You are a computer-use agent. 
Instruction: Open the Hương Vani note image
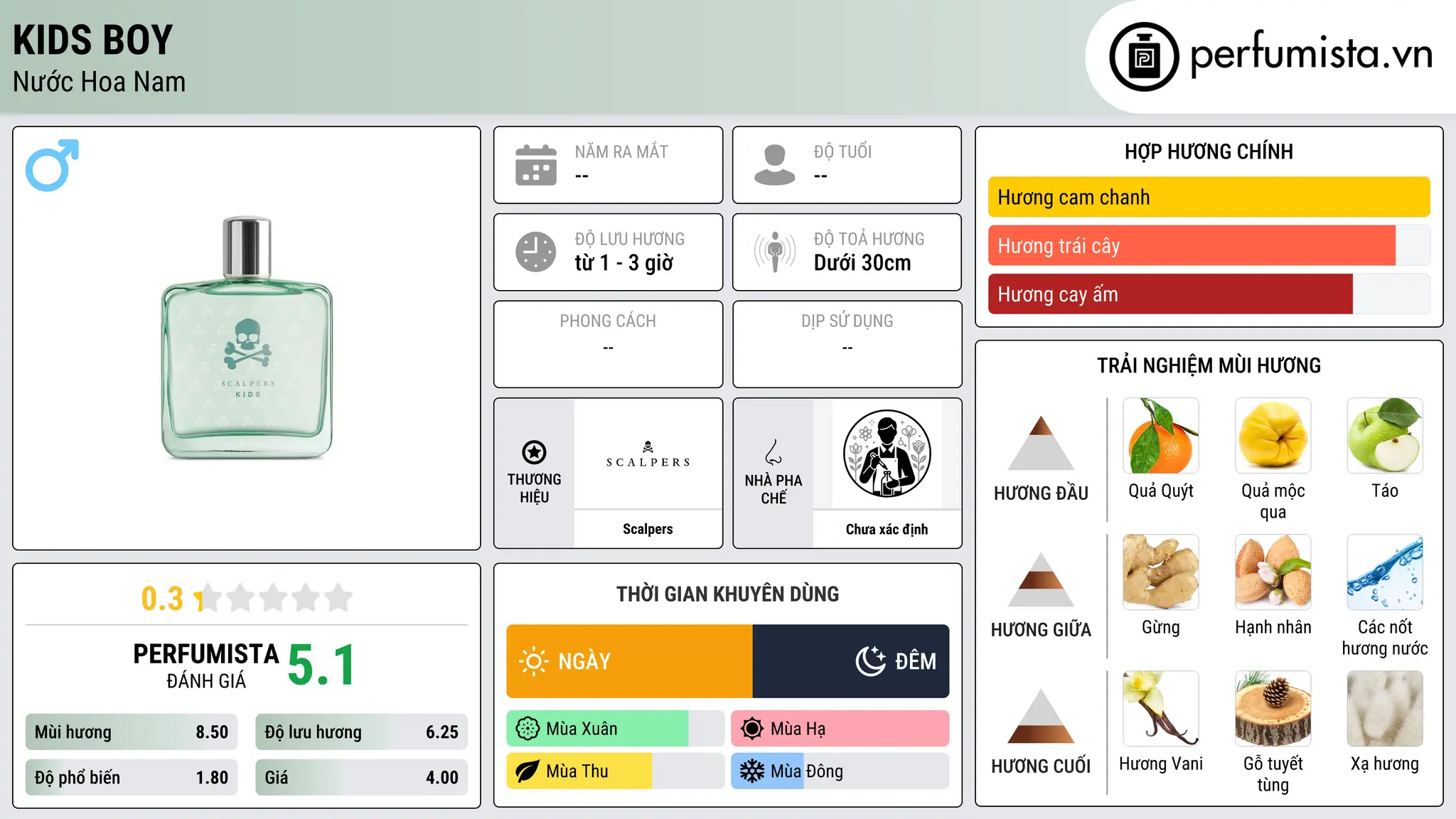[x=1161, y=709]
